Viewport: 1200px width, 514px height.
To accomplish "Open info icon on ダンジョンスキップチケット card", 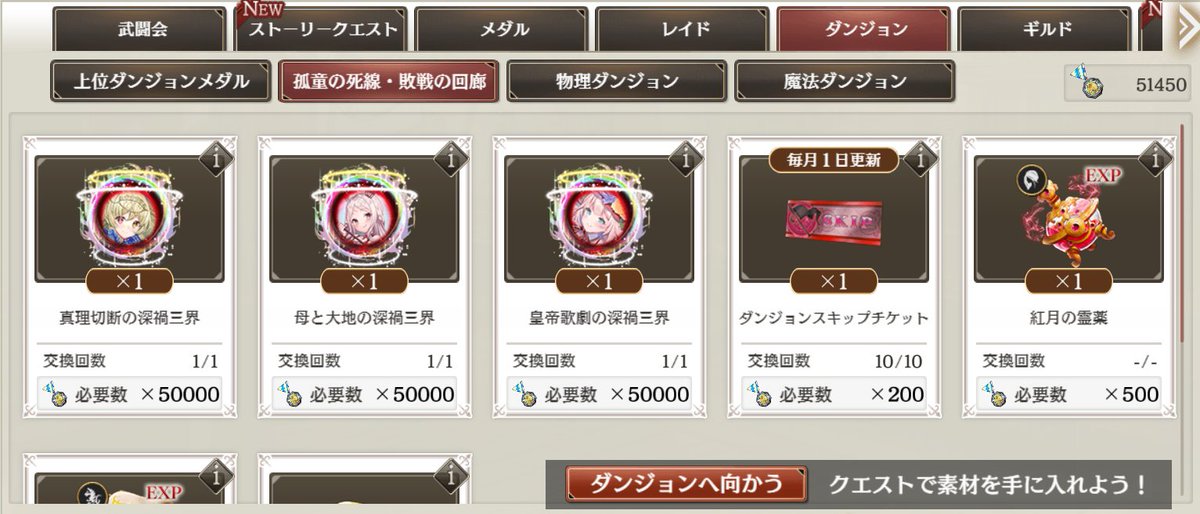I will 920,158.
